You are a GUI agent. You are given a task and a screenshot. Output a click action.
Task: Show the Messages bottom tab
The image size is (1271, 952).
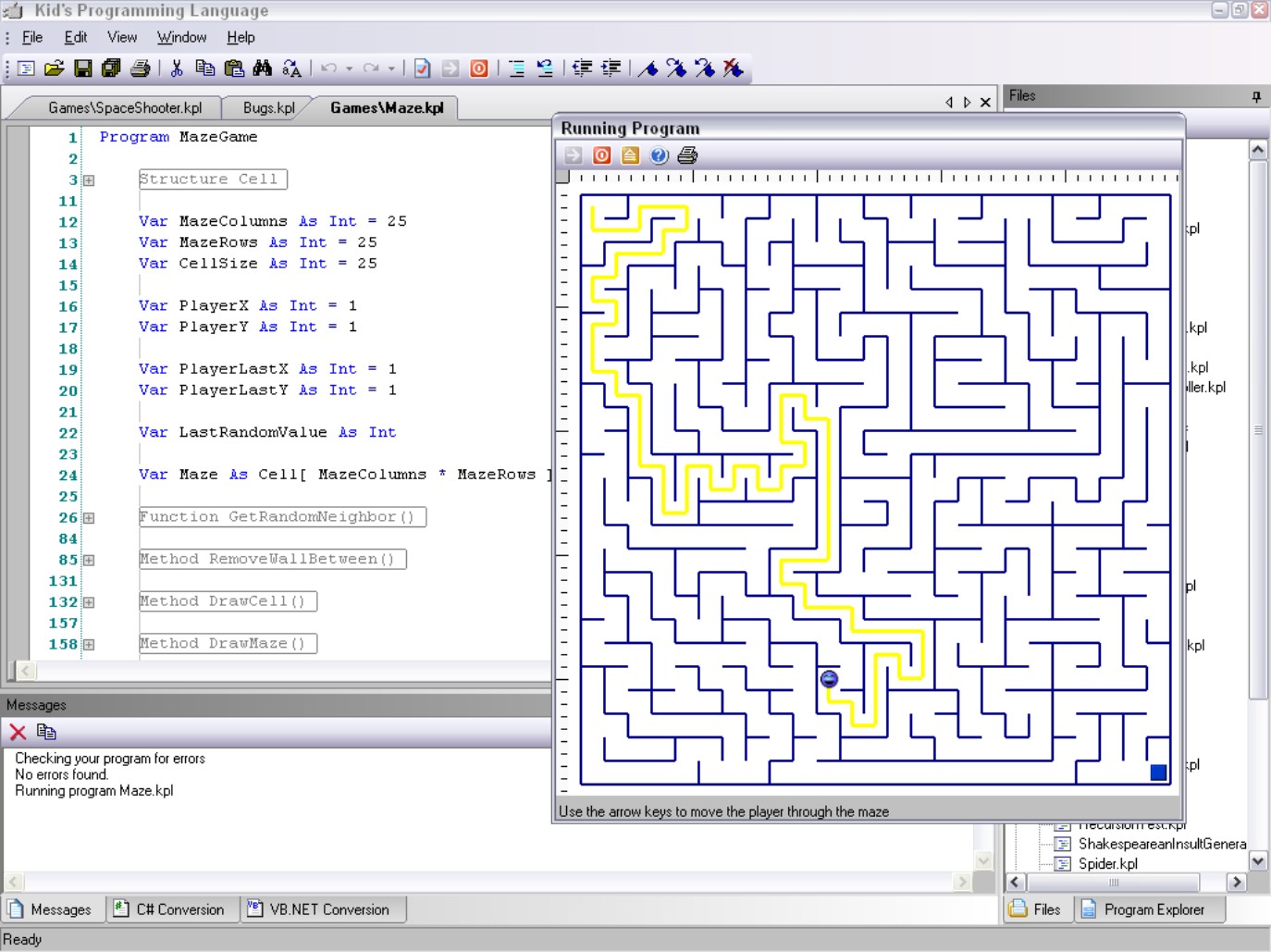[52, 909]
